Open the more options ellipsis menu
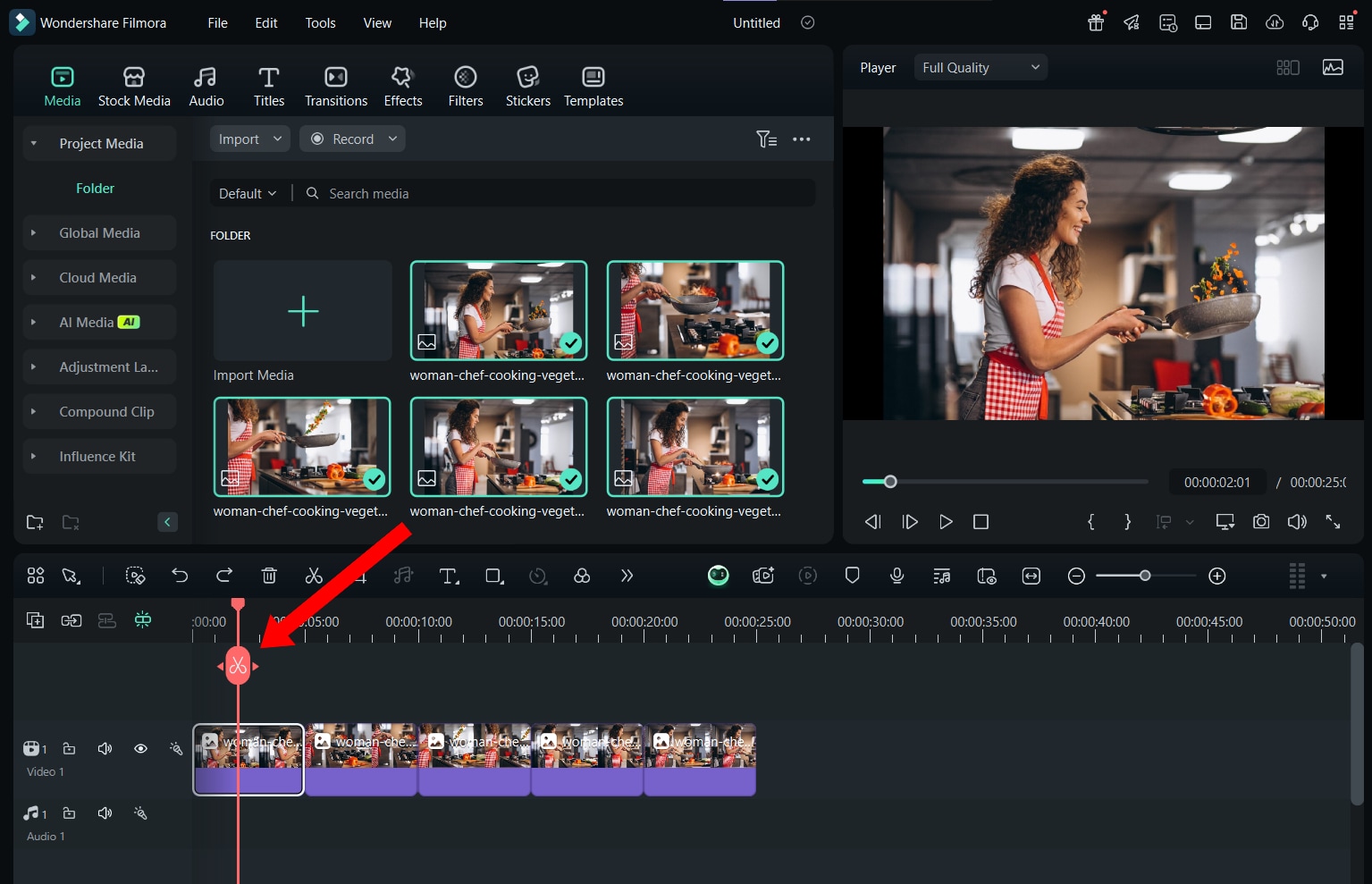Viewport: 1372px width, 884px height. [x=802, y=139]
